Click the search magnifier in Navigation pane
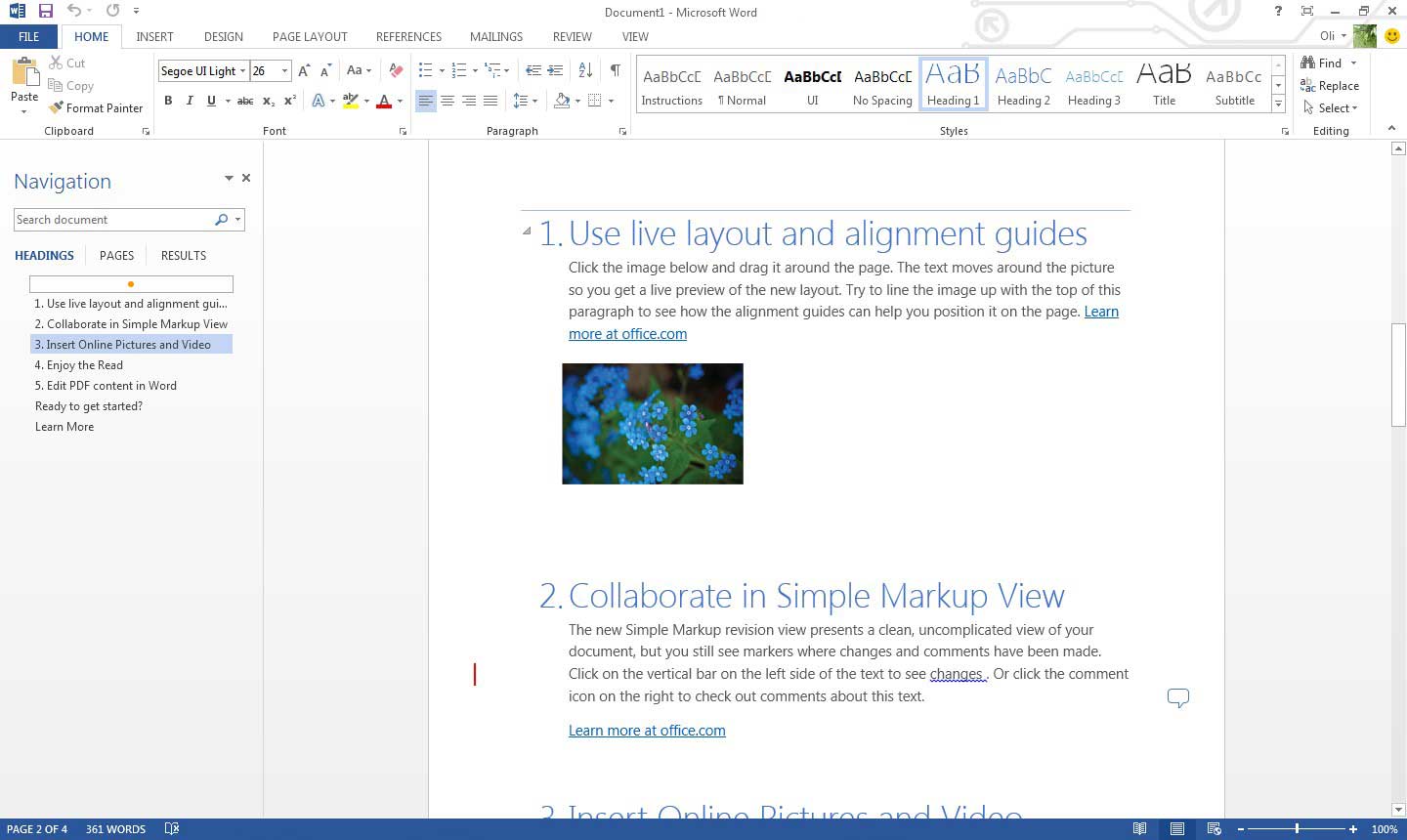The image size is (1407, 840). pos(221,220)
